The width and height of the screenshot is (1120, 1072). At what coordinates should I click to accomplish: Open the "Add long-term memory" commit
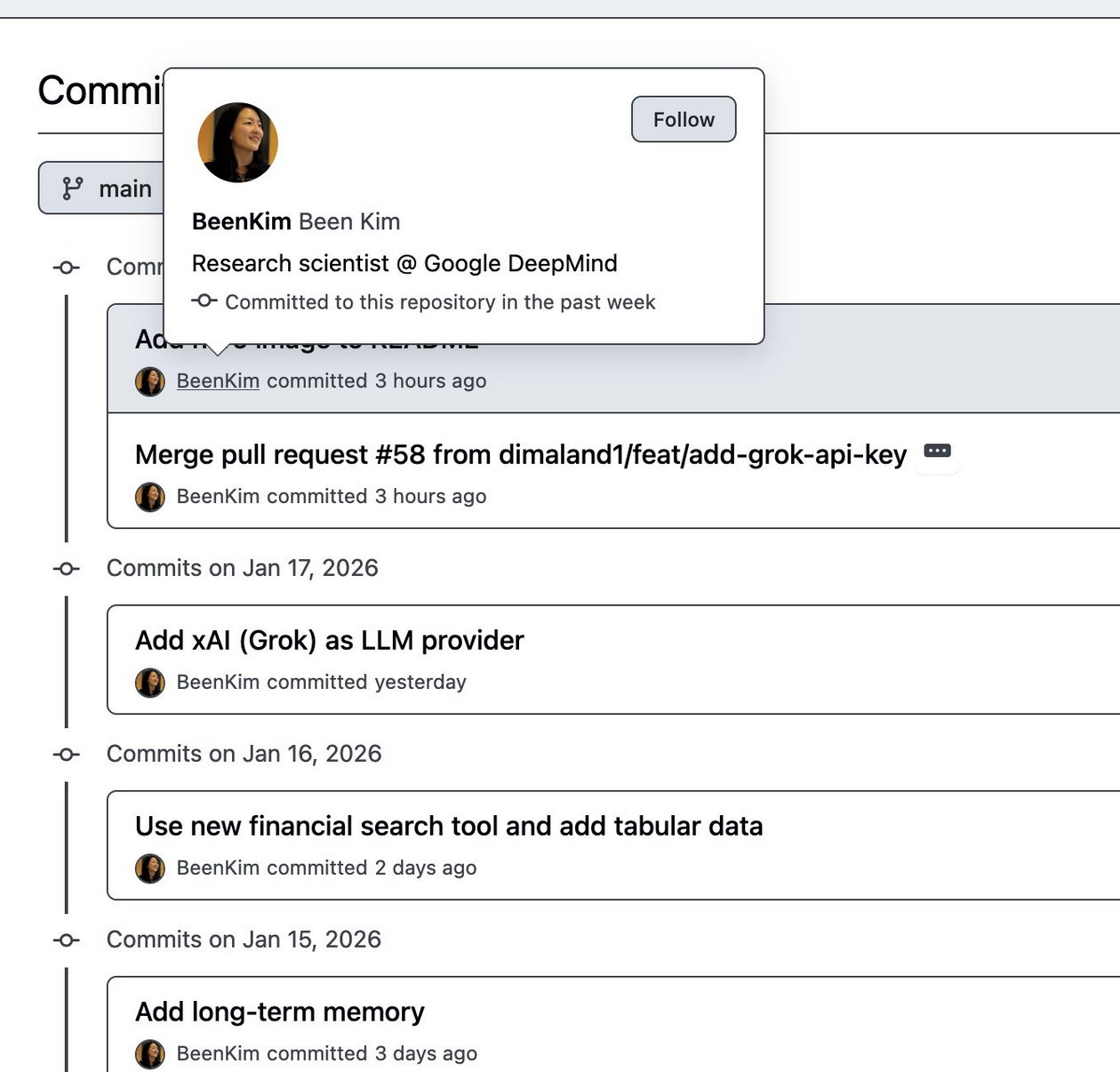coord(279,1012)
